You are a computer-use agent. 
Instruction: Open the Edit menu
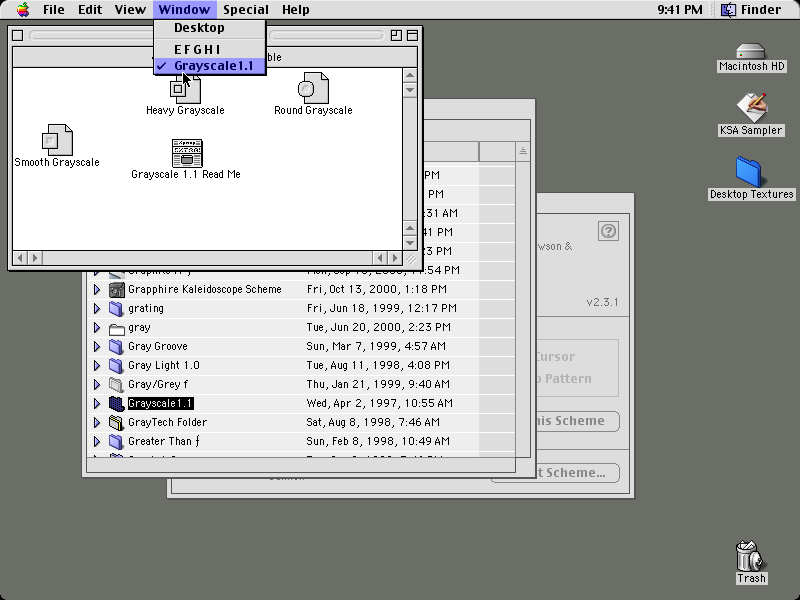click(90, 10)
